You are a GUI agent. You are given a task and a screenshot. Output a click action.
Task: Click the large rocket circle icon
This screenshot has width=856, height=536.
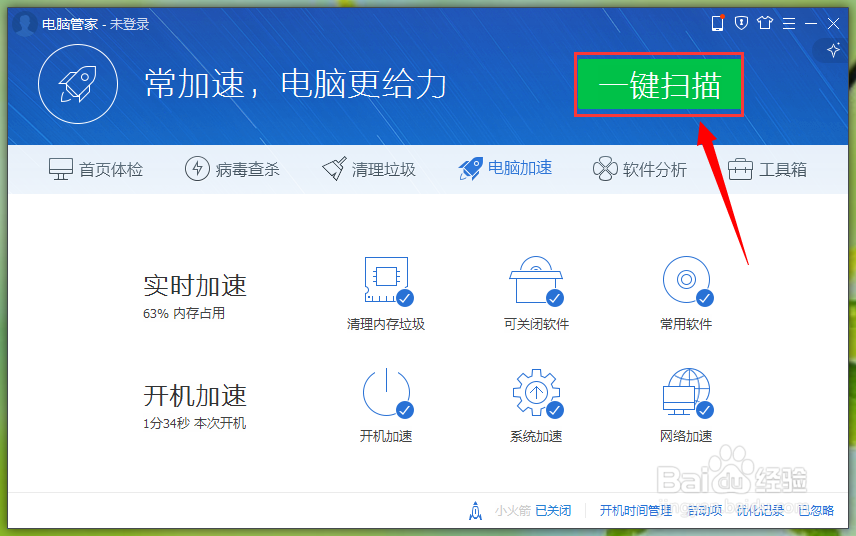point(78,84)
